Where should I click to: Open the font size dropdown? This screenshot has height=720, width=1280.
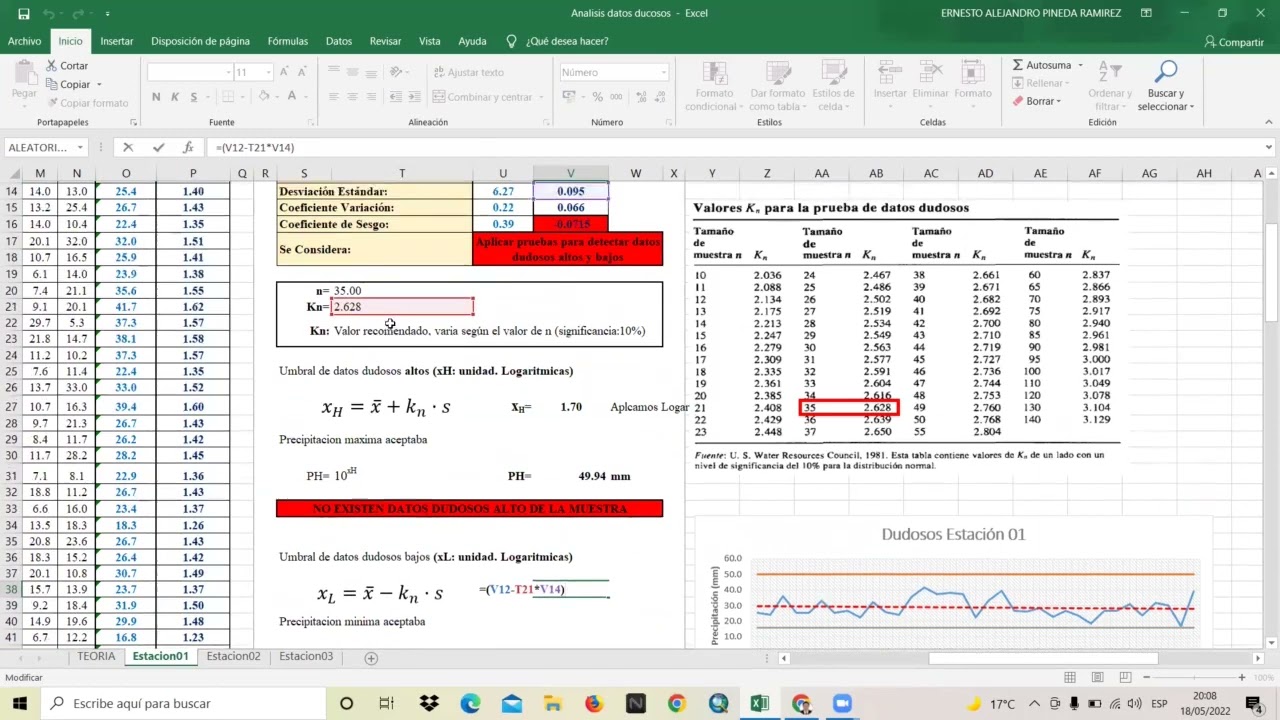[x=268, y=72]
